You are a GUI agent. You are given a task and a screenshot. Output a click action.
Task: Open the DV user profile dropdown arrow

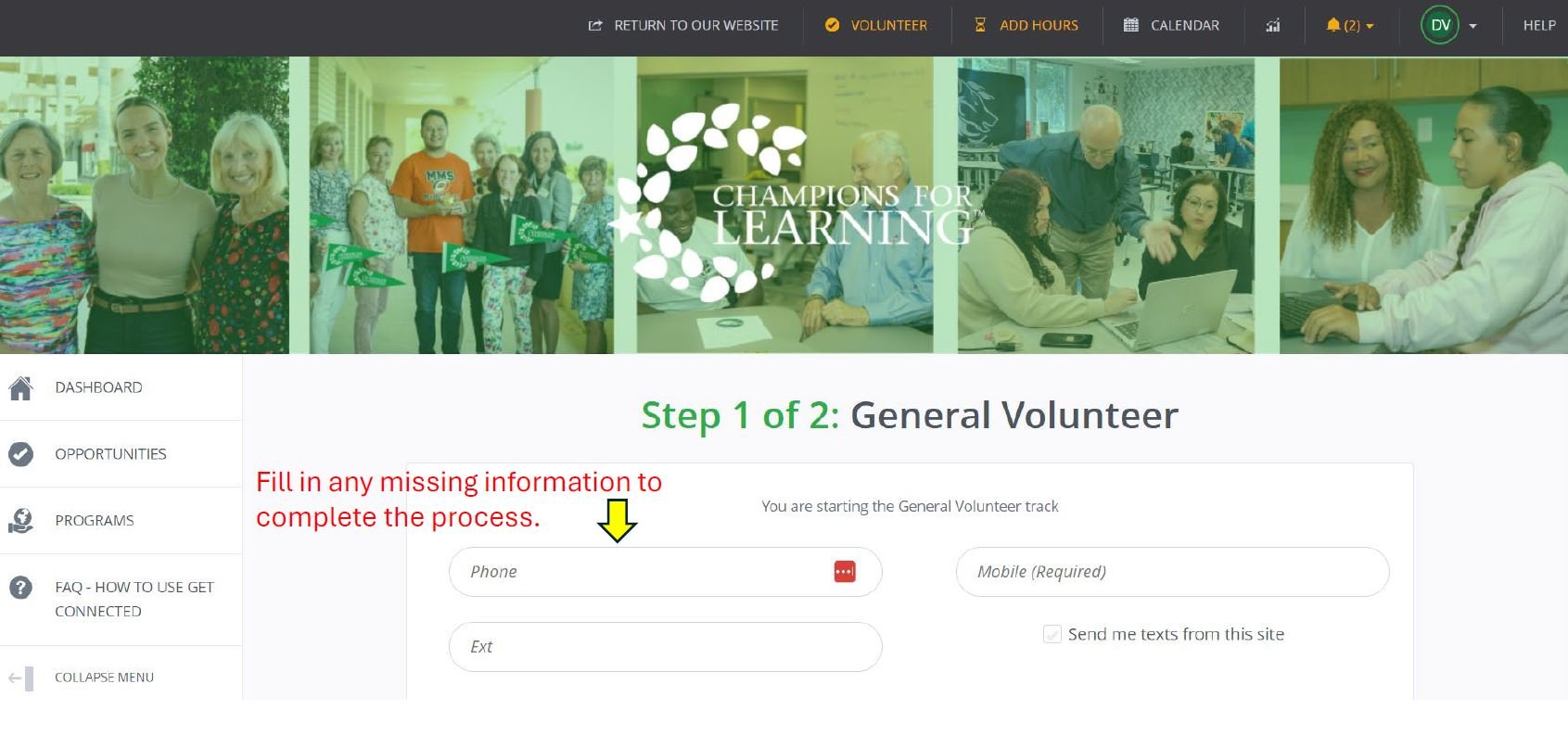click(x=1472, y=26)
